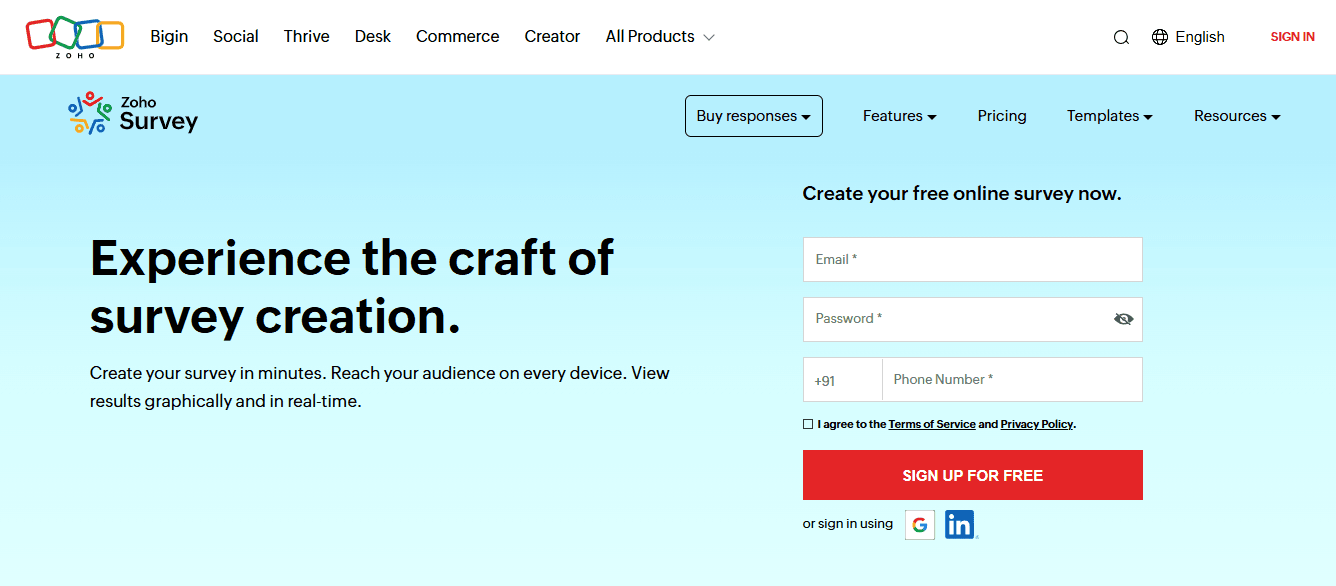Expand the Resources menu
This screenshot has height=586, width=1336.
(1237, 116)
